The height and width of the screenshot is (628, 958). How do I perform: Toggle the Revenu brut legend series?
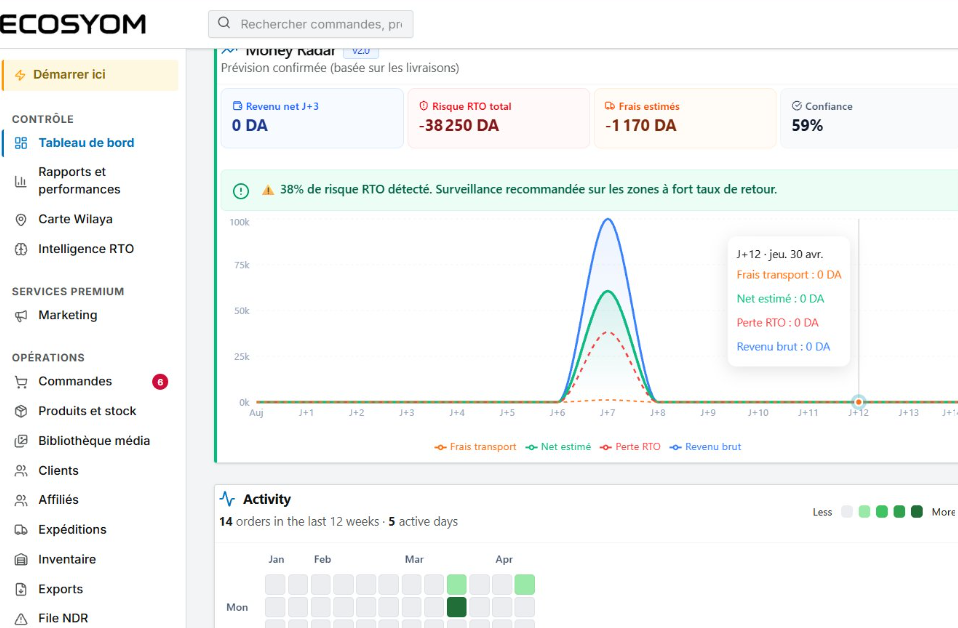click(706, 447)
